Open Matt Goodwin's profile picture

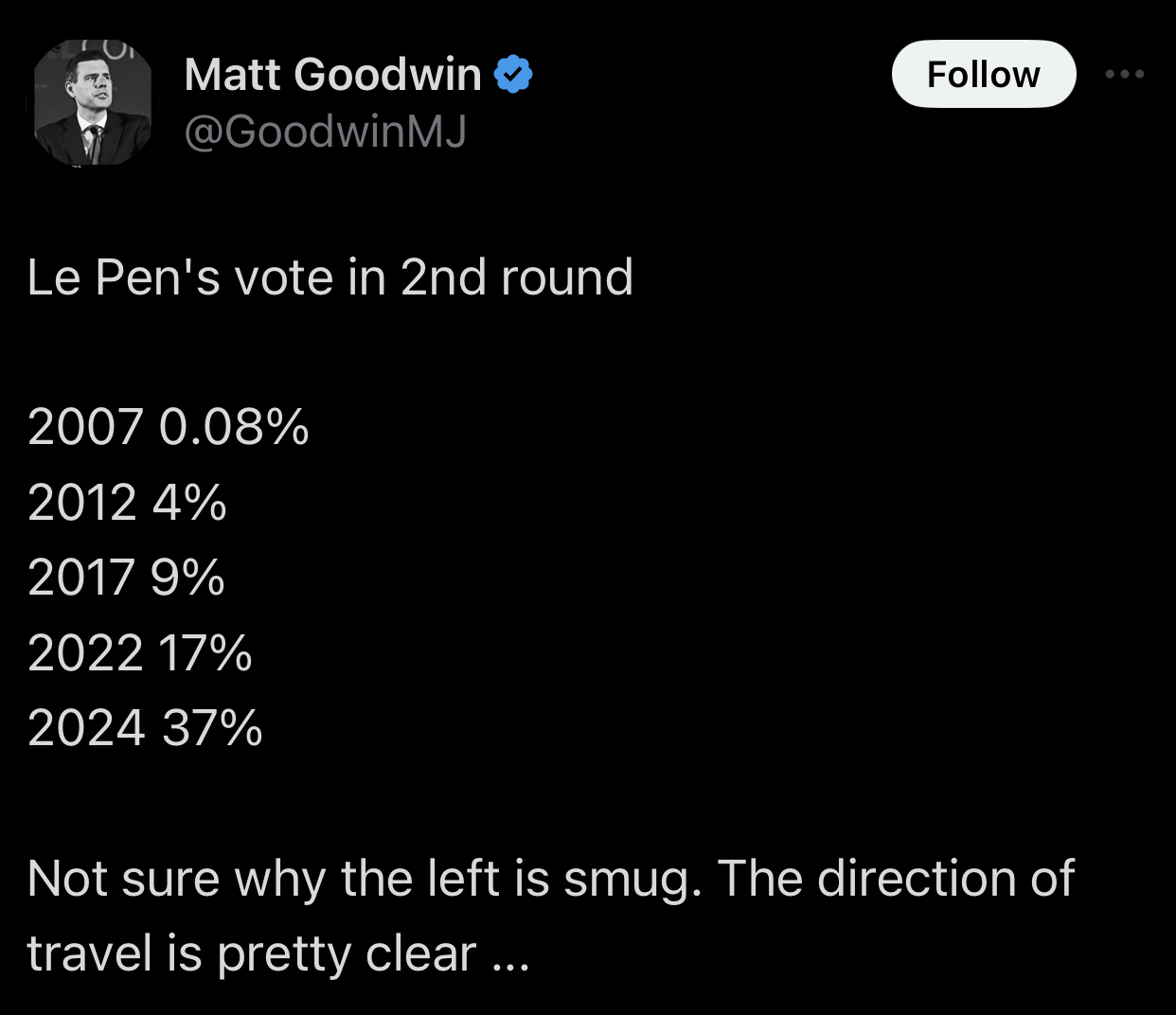tap(93, 104)
